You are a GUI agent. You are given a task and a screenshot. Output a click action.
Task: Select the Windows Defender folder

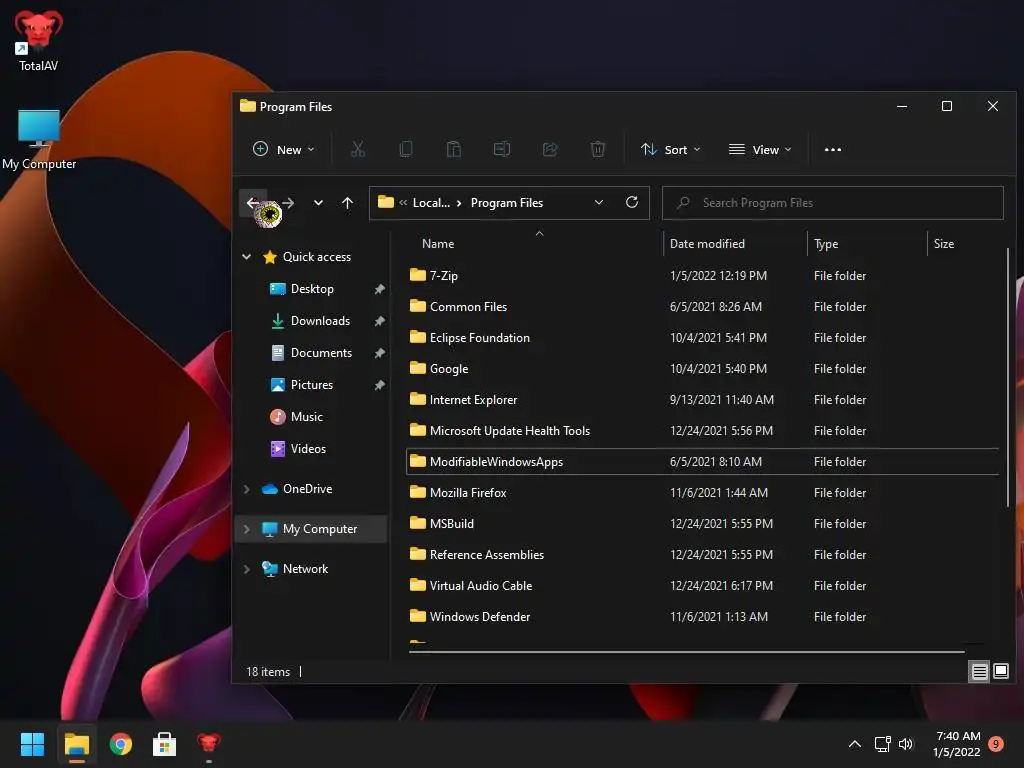point(702,616)
